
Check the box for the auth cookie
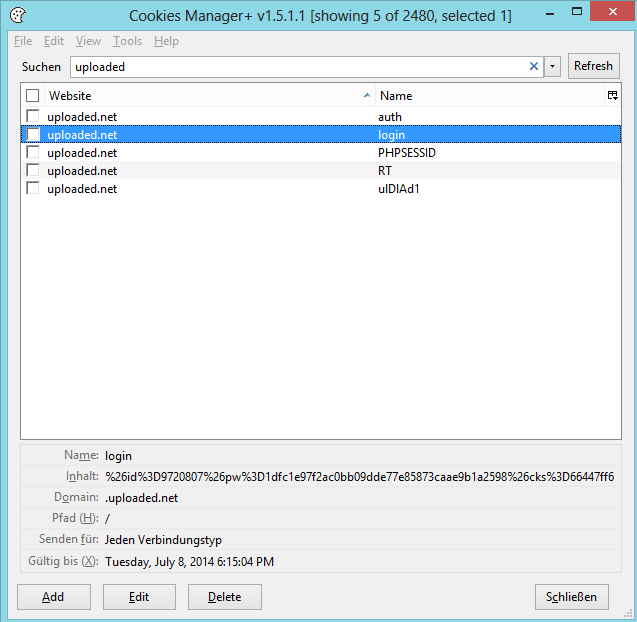click(x=32, y=116)
